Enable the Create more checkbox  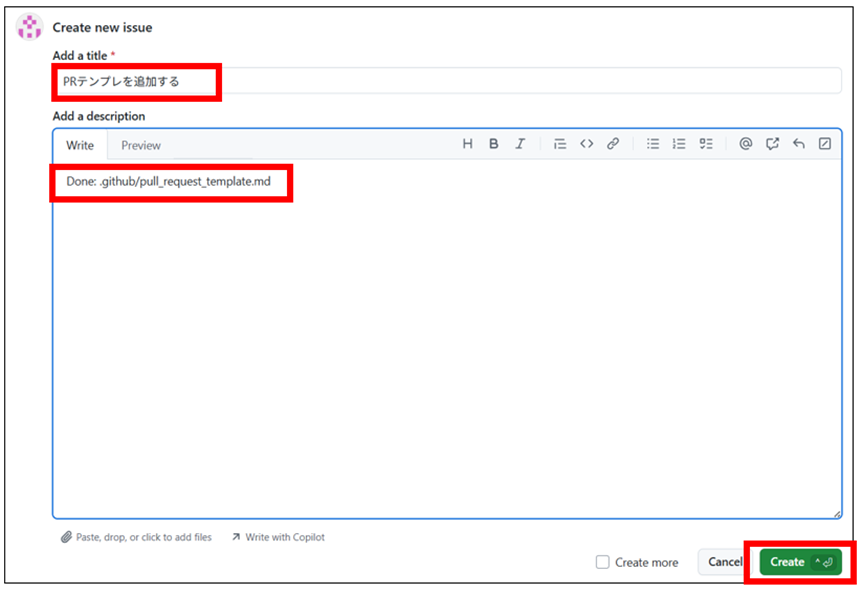tap(603, 562)
